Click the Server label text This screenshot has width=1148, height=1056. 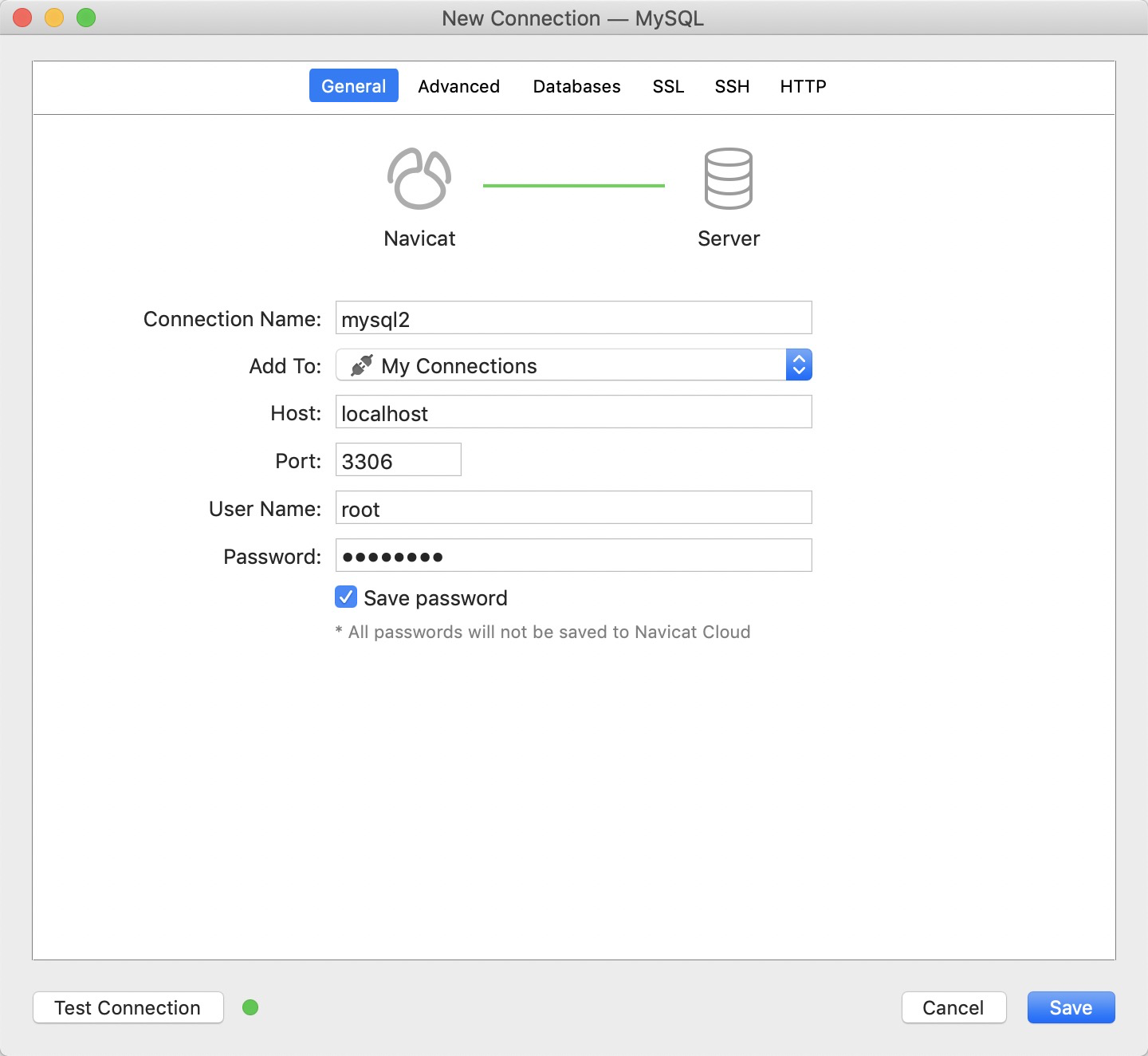(729, 238)
